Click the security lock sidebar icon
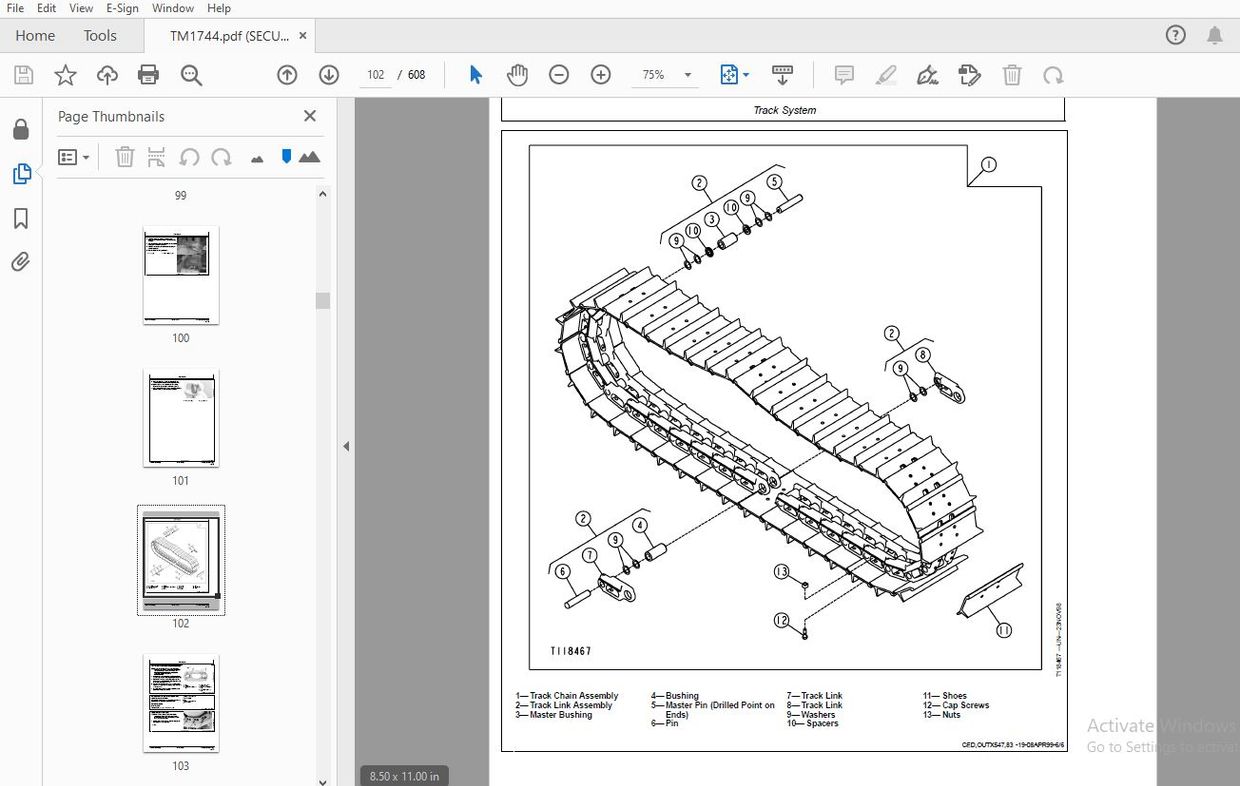The height and width of the screenshot is (786, 1240). (20, 129)
